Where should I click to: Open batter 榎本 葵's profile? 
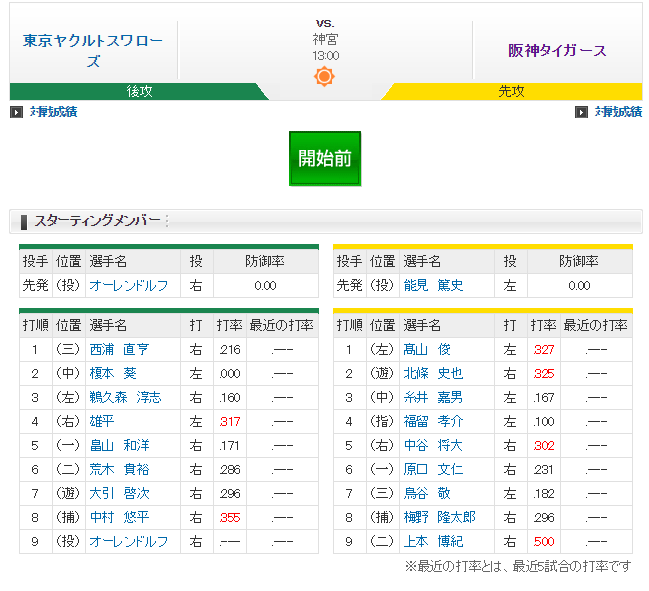coord(113,374)
